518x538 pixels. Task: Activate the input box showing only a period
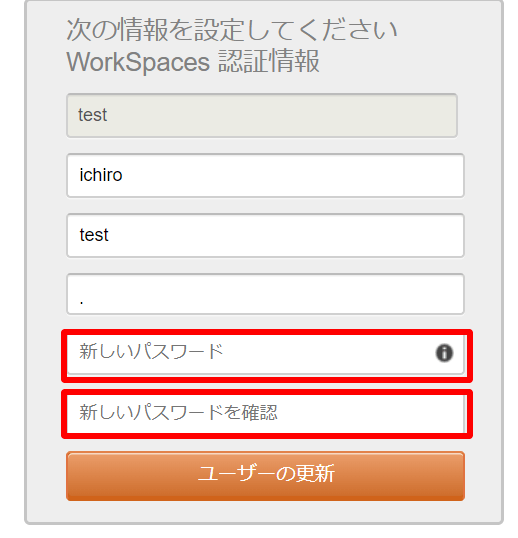coord(266,294)
